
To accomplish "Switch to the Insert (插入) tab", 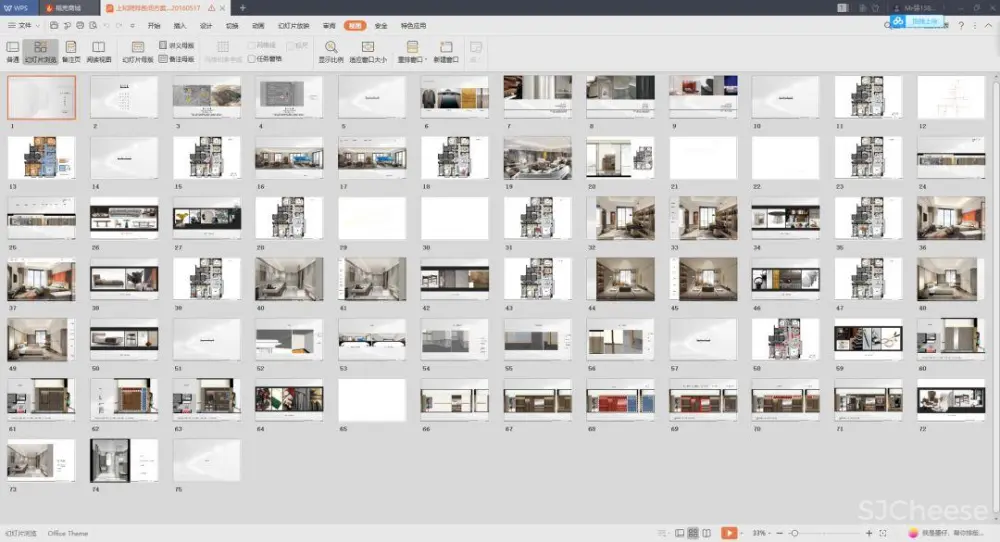I will pyautogui.click(x=180, y=25).
